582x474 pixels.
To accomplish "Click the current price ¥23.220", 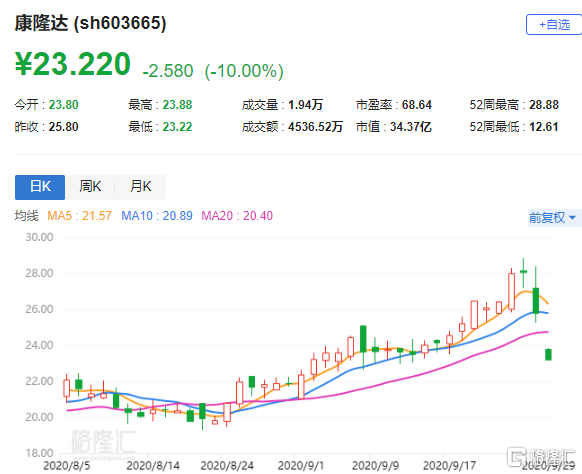I will coord(73,64).
